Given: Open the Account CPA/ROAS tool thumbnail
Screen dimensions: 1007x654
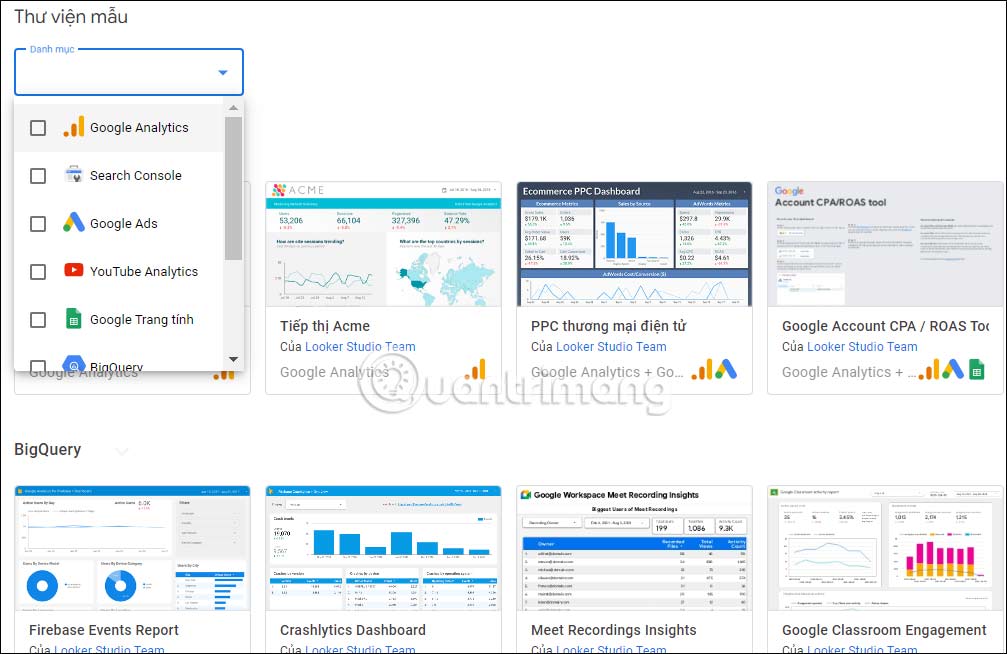Looking at the screenshot, I should click(886, 244).
